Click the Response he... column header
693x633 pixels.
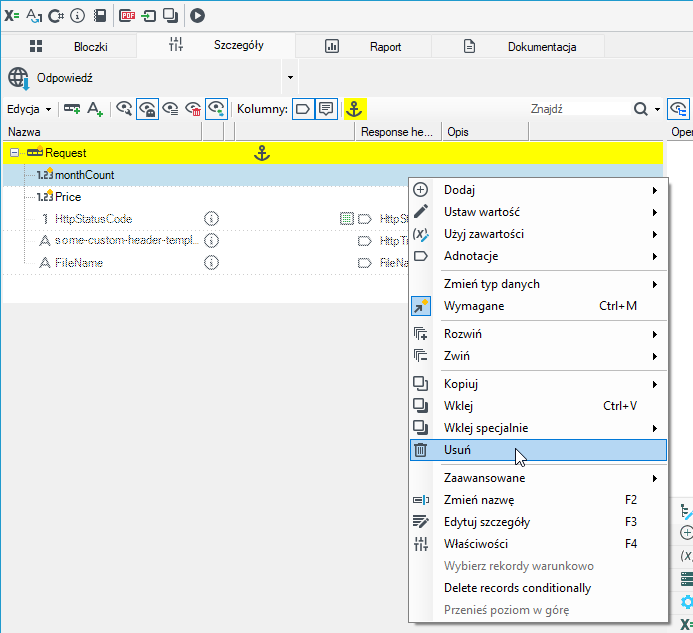[x=399, y=132]
